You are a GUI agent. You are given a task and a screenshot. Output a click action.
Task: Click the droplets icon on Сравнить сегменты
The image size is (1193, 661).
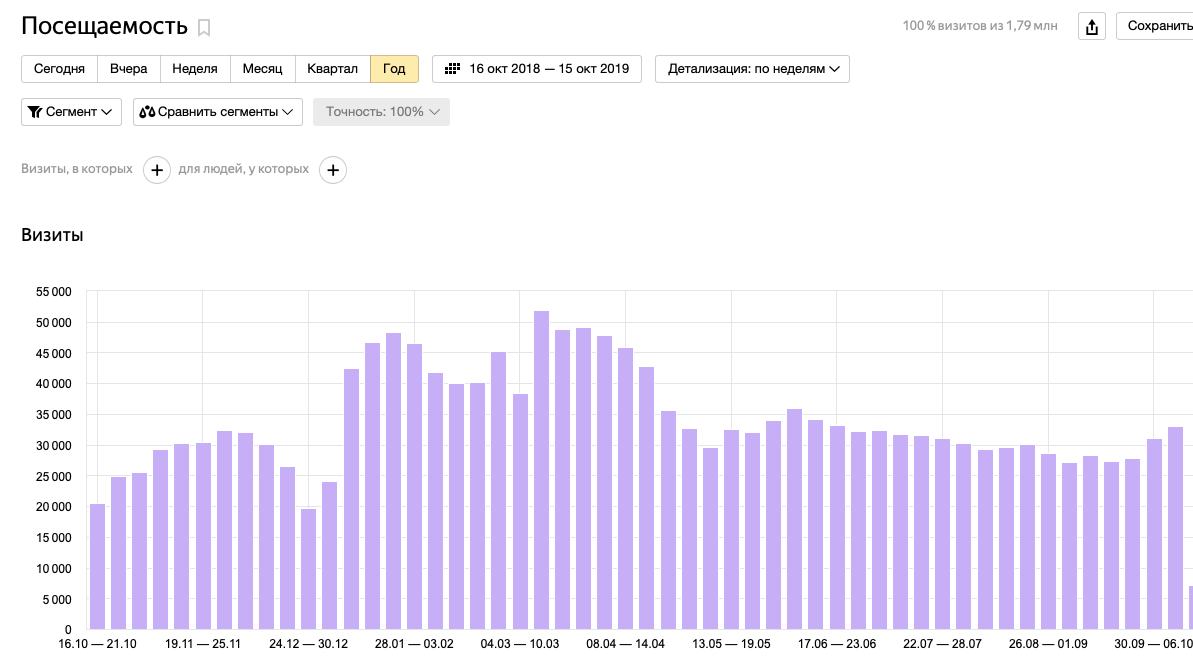(x=147, y=112)
